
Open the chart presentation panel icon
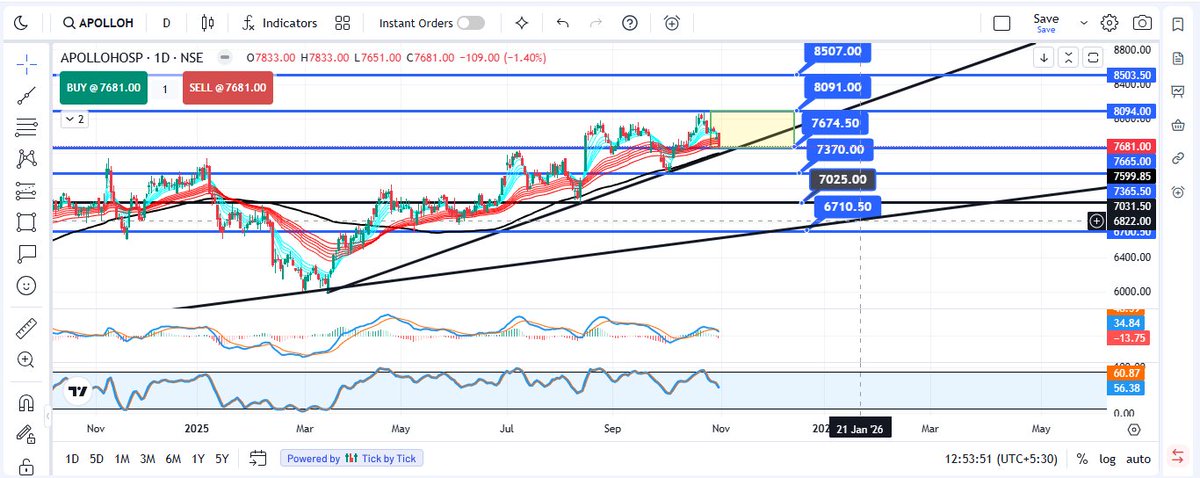[1177, 91]
